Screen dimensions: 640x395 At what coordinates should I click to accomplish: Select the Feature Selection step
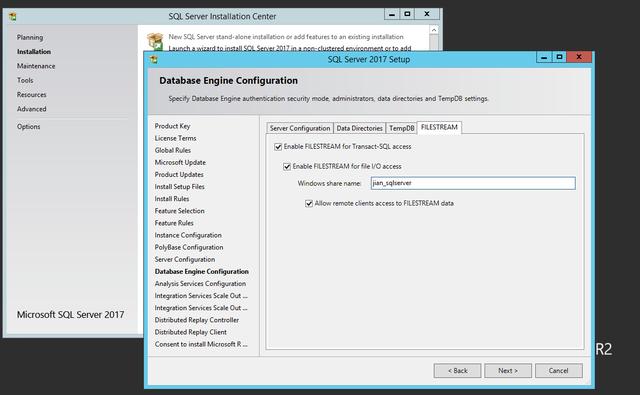click(x=180, y=211)
